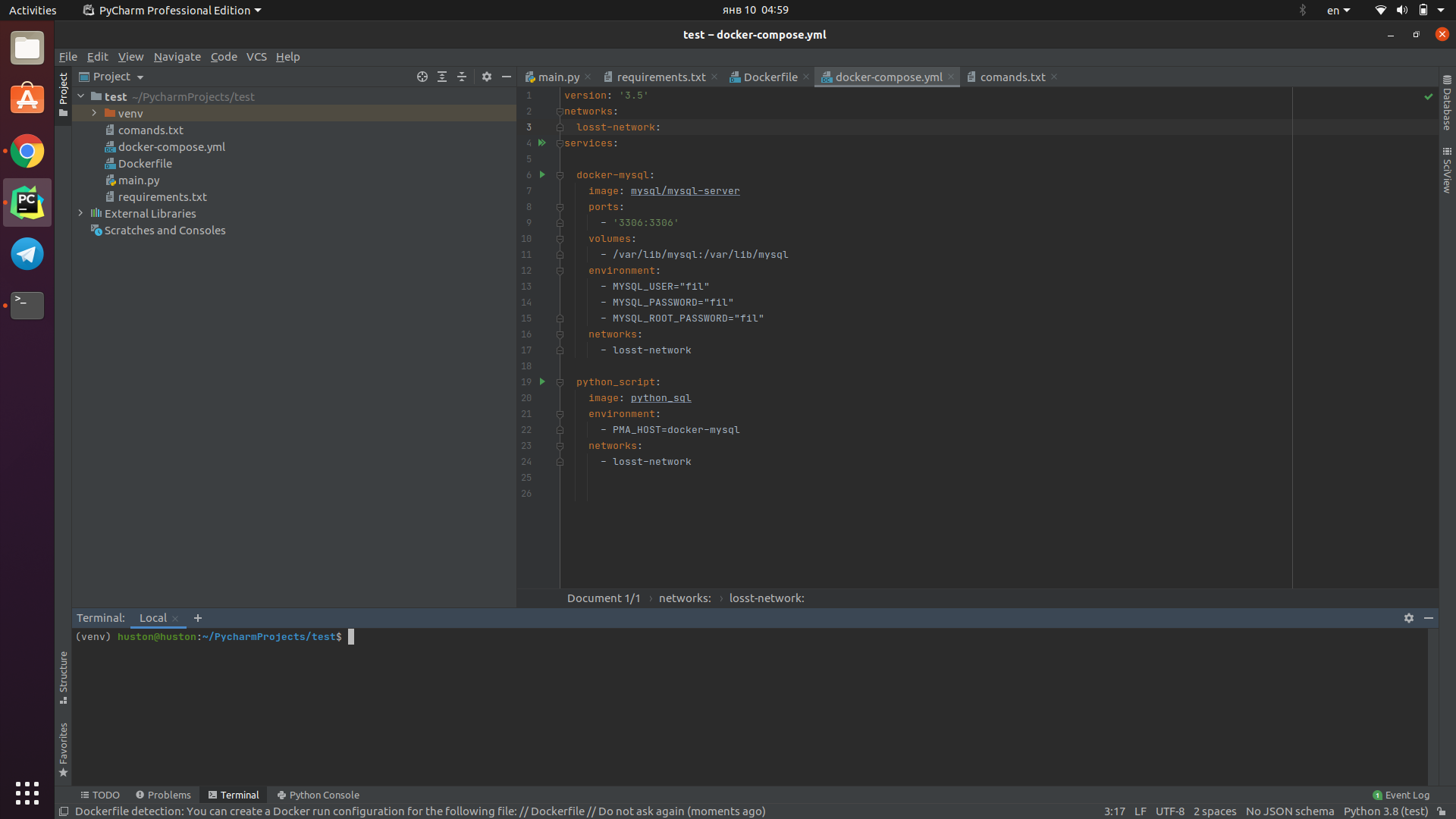Click Activities in the top bar
The height and width of the screenshot is (819, 1456).
click(33, 10)
